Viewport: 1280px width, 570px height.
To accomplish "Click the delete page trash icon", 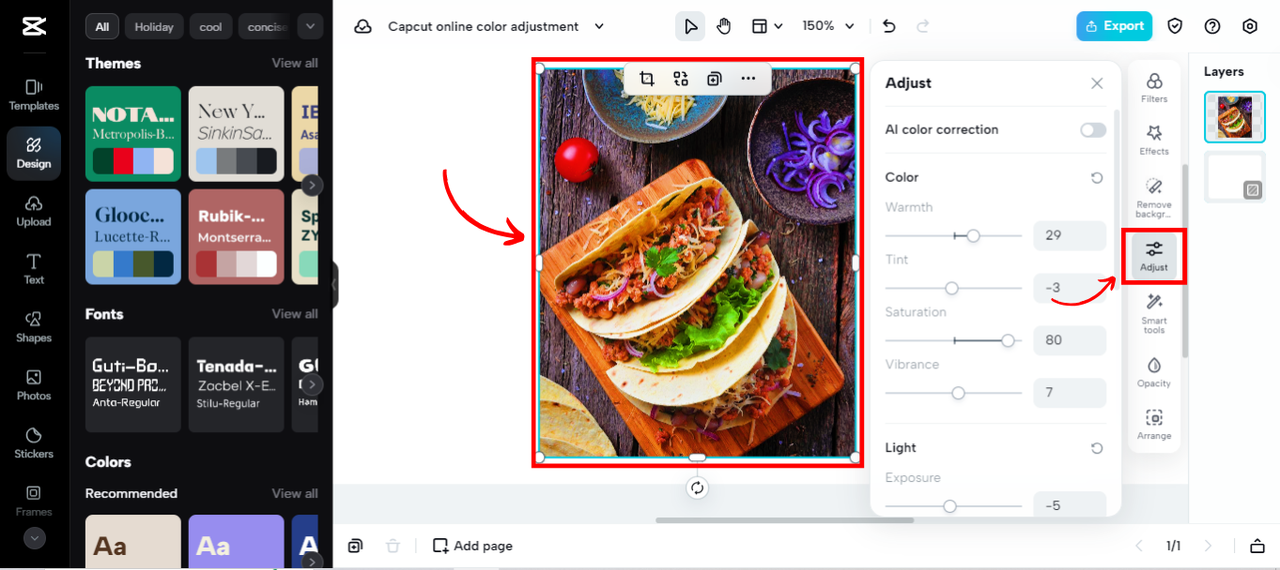I will pyautogui.click(x=393, y=546).
